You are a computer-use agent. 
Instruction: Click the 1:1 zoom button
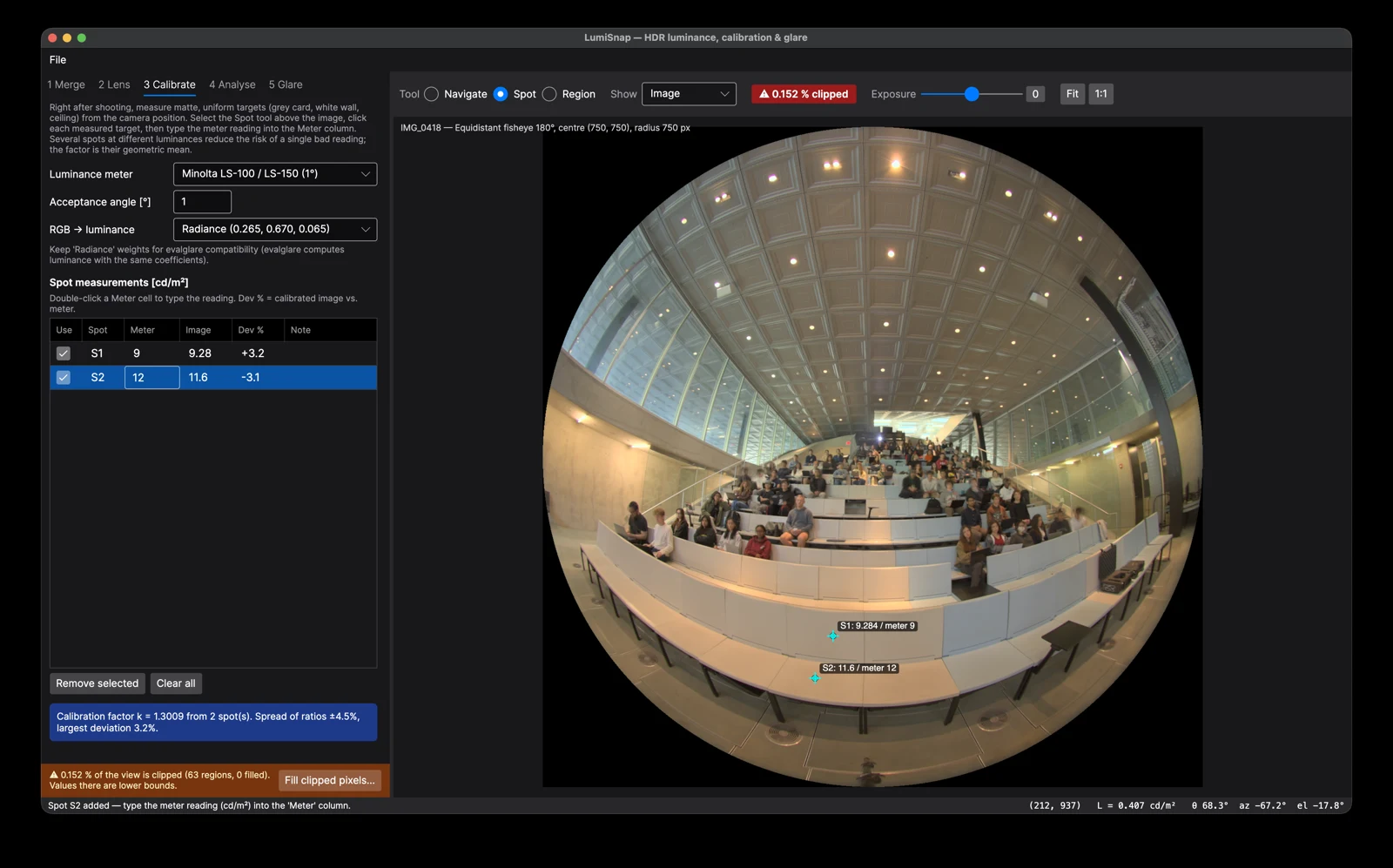click(x=1101, y=94)
